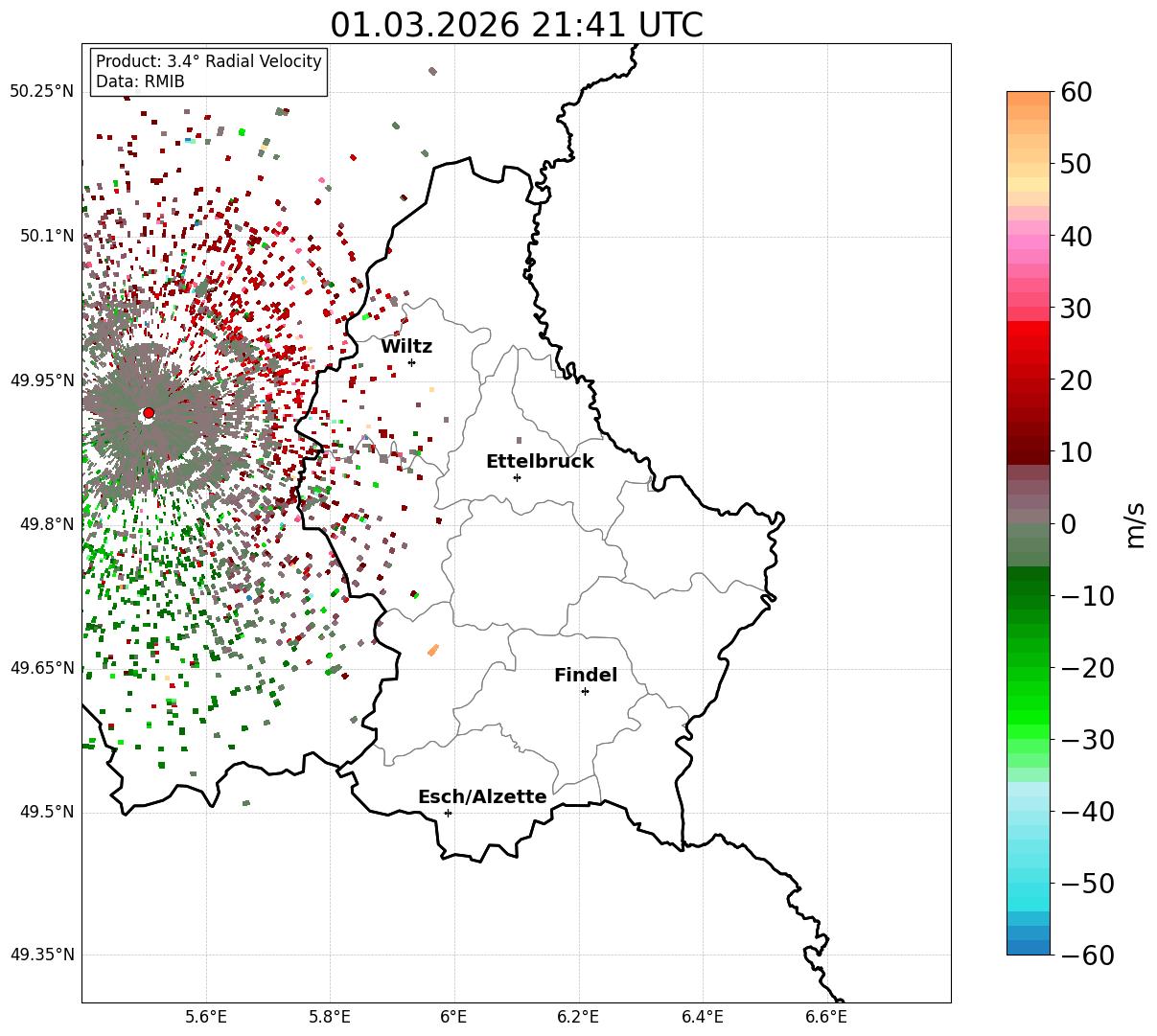Click the Esch/Alzette station cross marker
Image resolution: width=1157 pixels, height=1036 pixels.
point(448,813)
